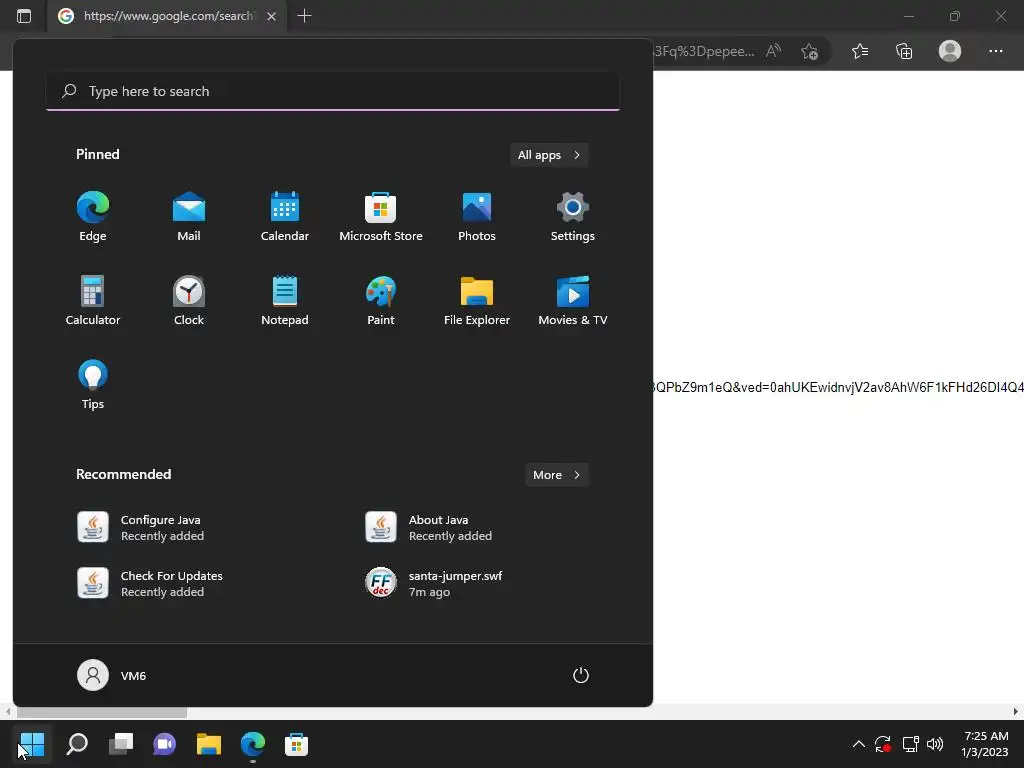
Task: Launch the Photos app
Action: pos(477,217)
